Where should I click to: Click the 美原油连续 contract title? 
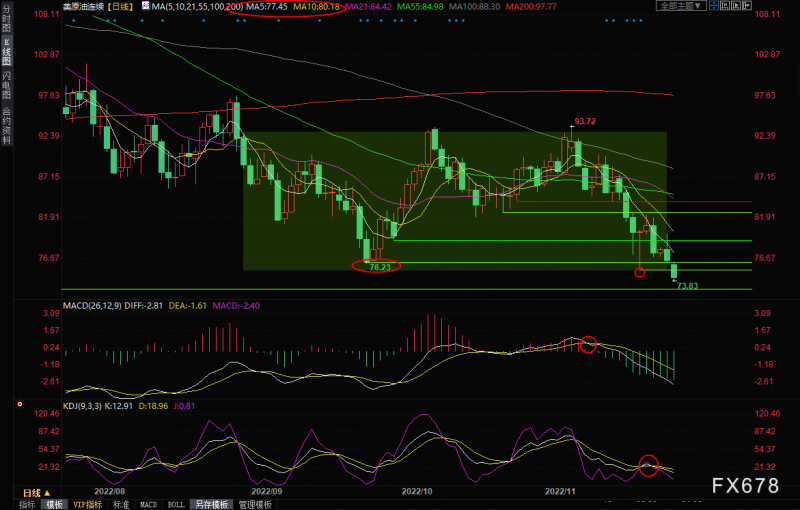(83, 7)
